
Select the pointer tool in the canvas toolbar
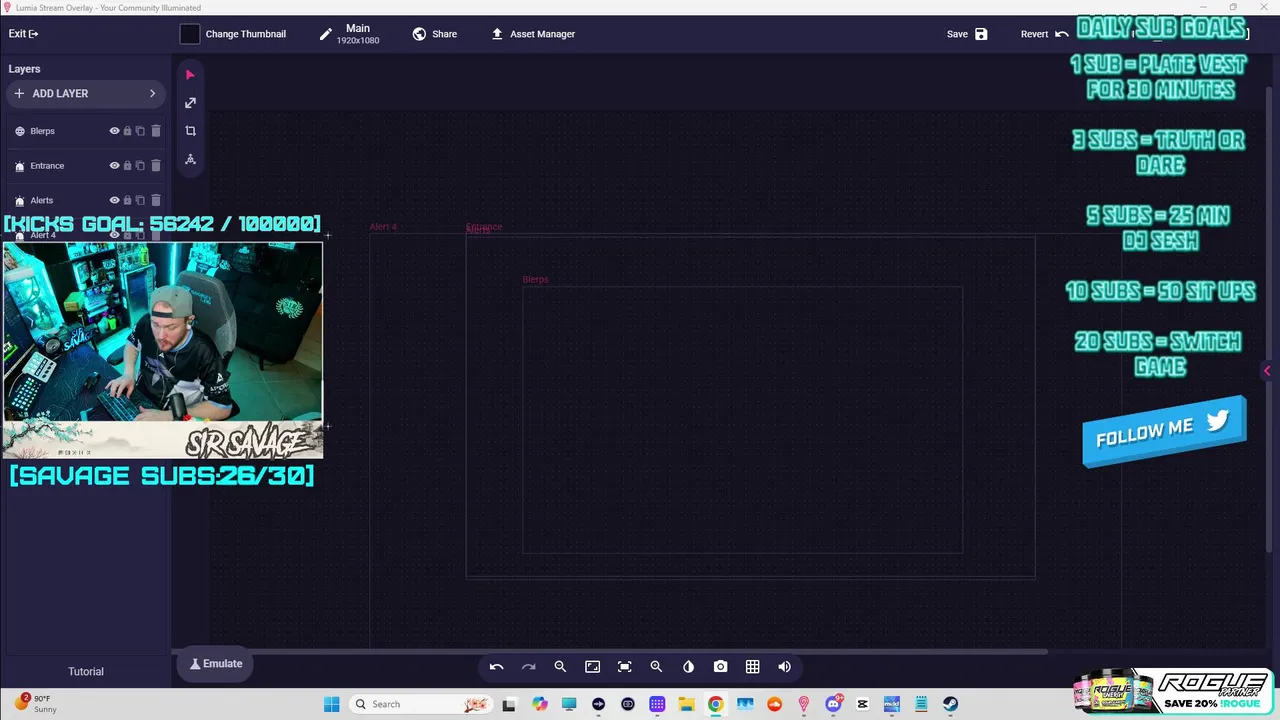(190, 75)
